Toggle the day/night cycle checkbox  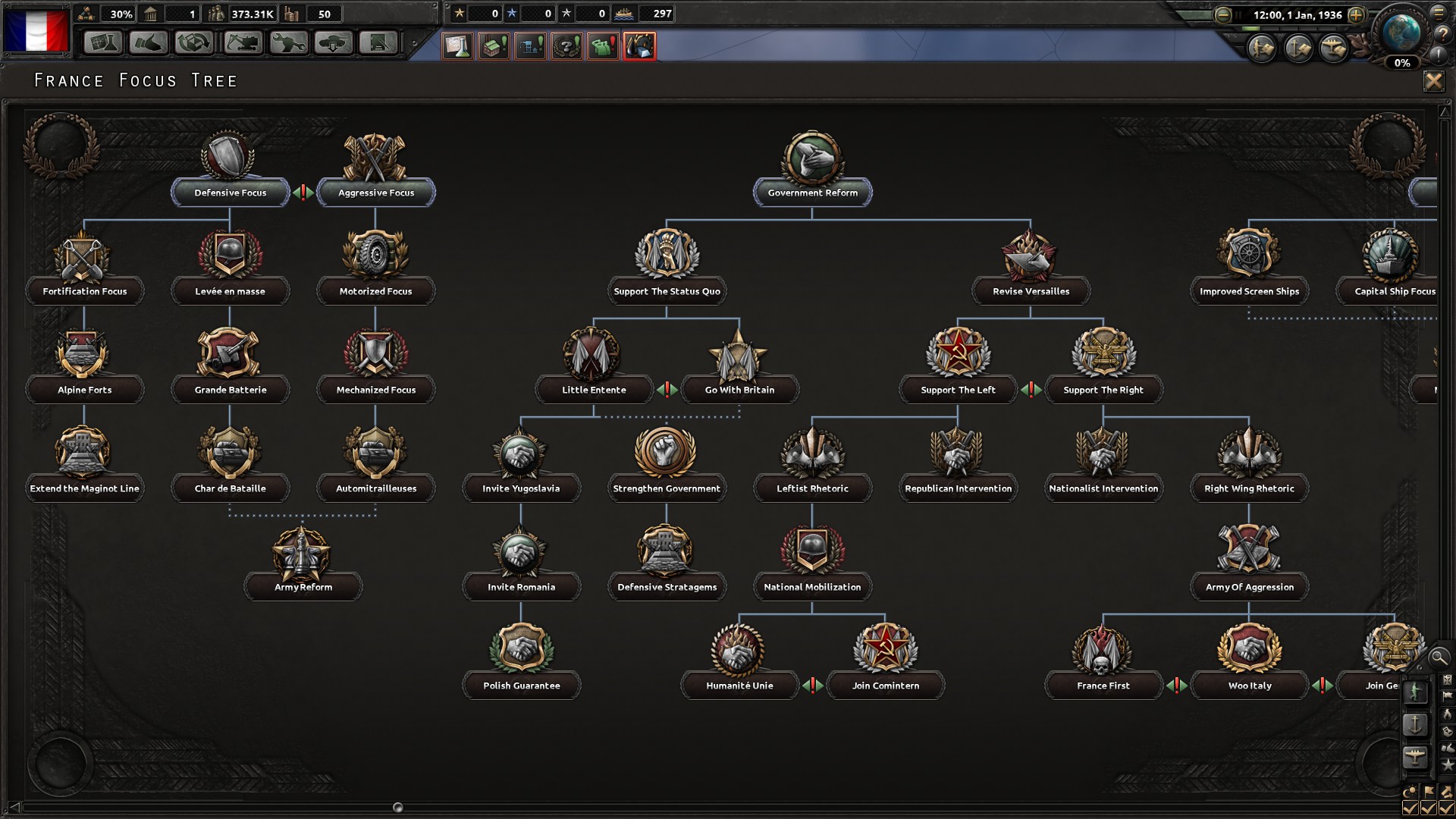[1410, 808]
